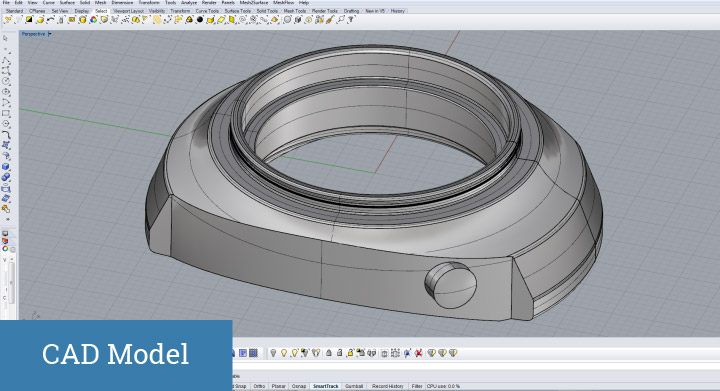Click the four-viewport layout icon
The image size is (720, 391).
click(253, 353)
